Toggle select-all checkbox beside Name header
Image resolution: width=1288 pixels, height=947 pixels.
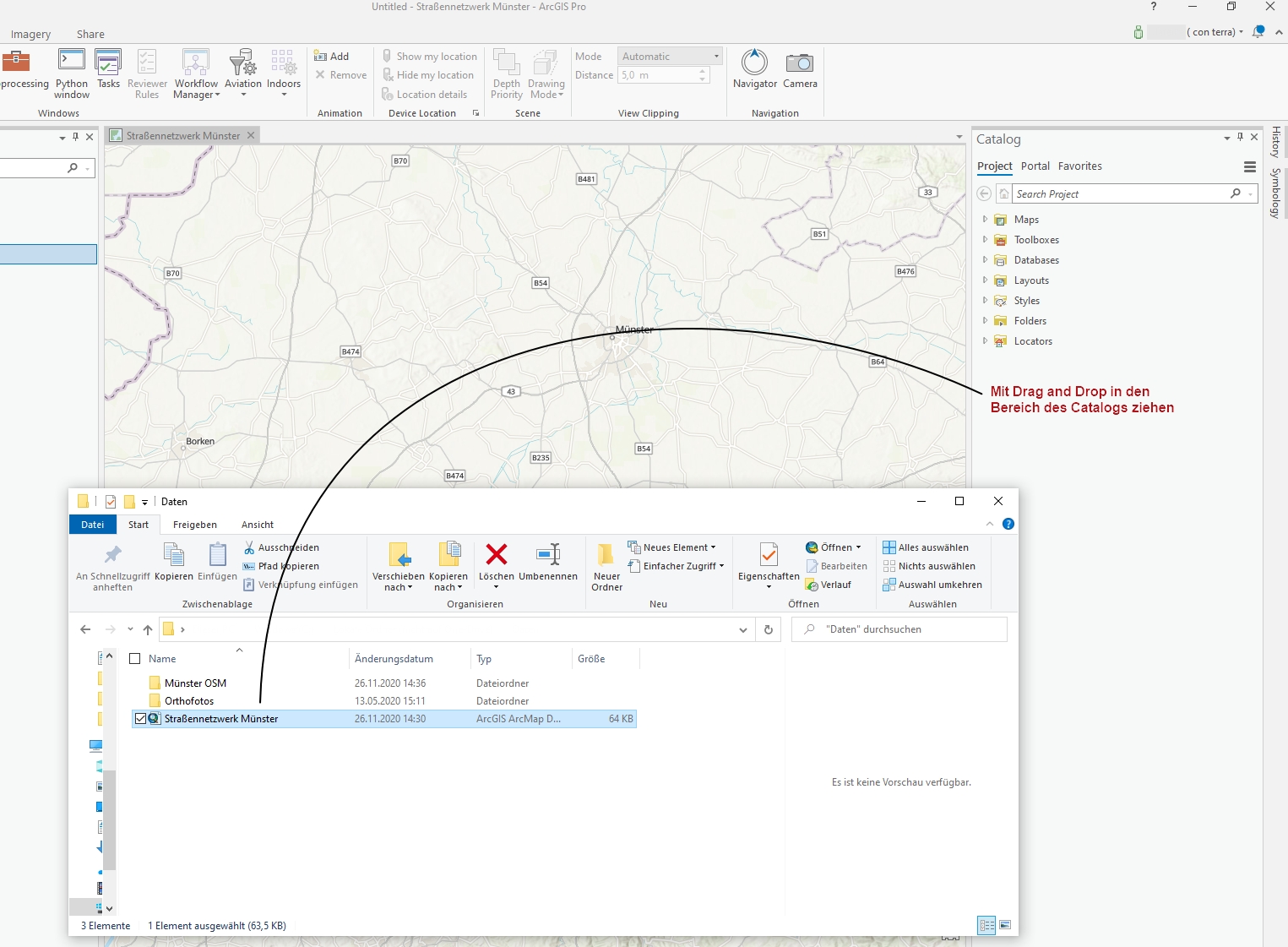(135, 659)
